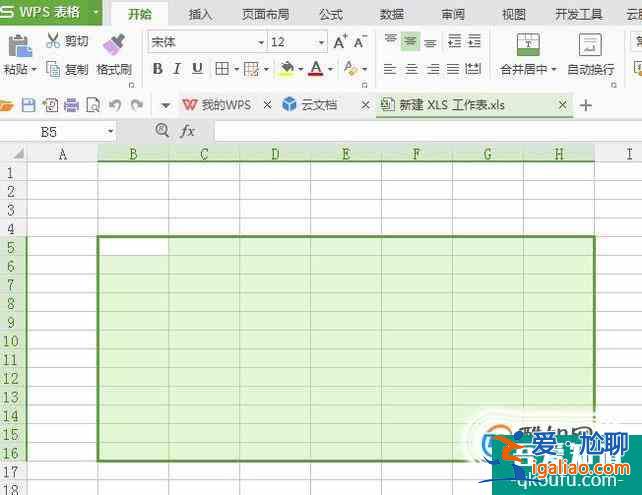Open the 数据 ribbon tab

(x=391, y=14)
